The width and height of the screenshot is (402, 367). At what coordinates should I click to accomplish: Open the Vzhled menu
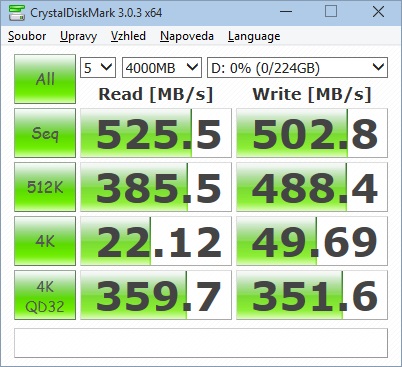[x=128, y=36]
